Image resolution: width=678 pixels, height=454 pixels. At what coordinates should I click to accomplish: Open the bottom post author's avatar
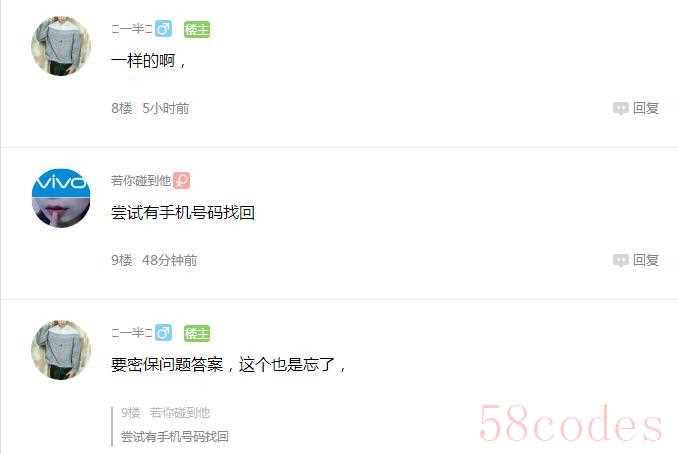click(61, 350)
